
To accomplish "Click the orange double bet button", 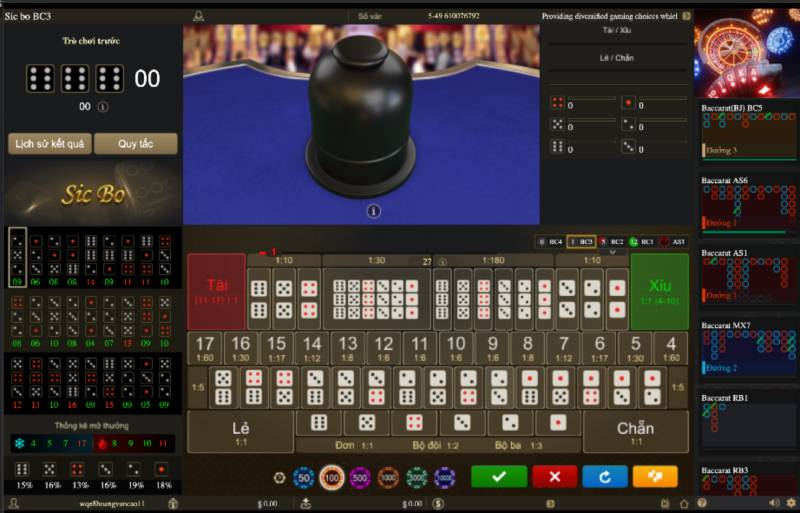I will [655, 477].
